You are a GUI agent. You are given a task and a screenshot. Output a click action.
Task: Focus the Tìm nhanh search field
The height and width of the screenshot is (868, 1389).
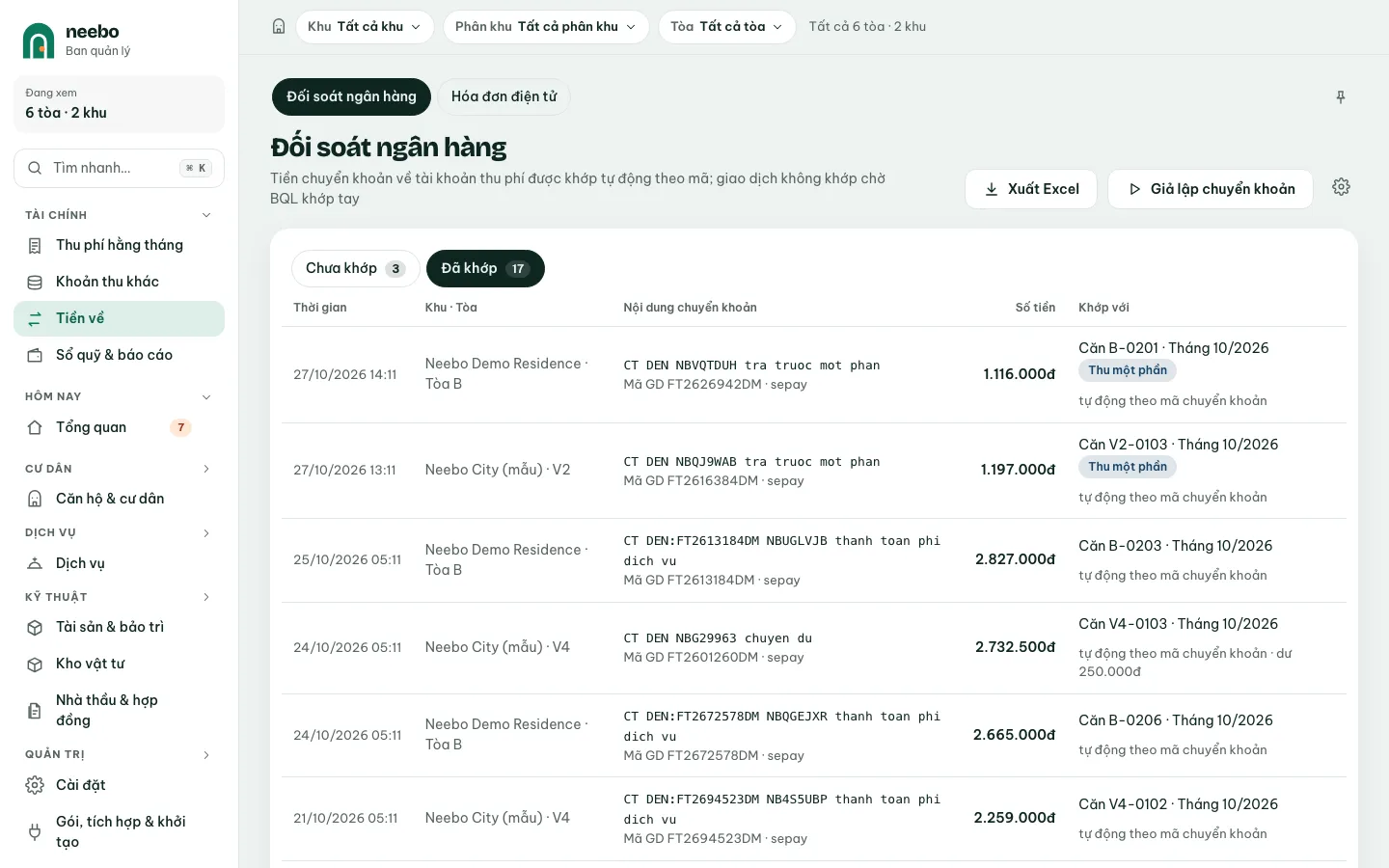tap(120, 168)
